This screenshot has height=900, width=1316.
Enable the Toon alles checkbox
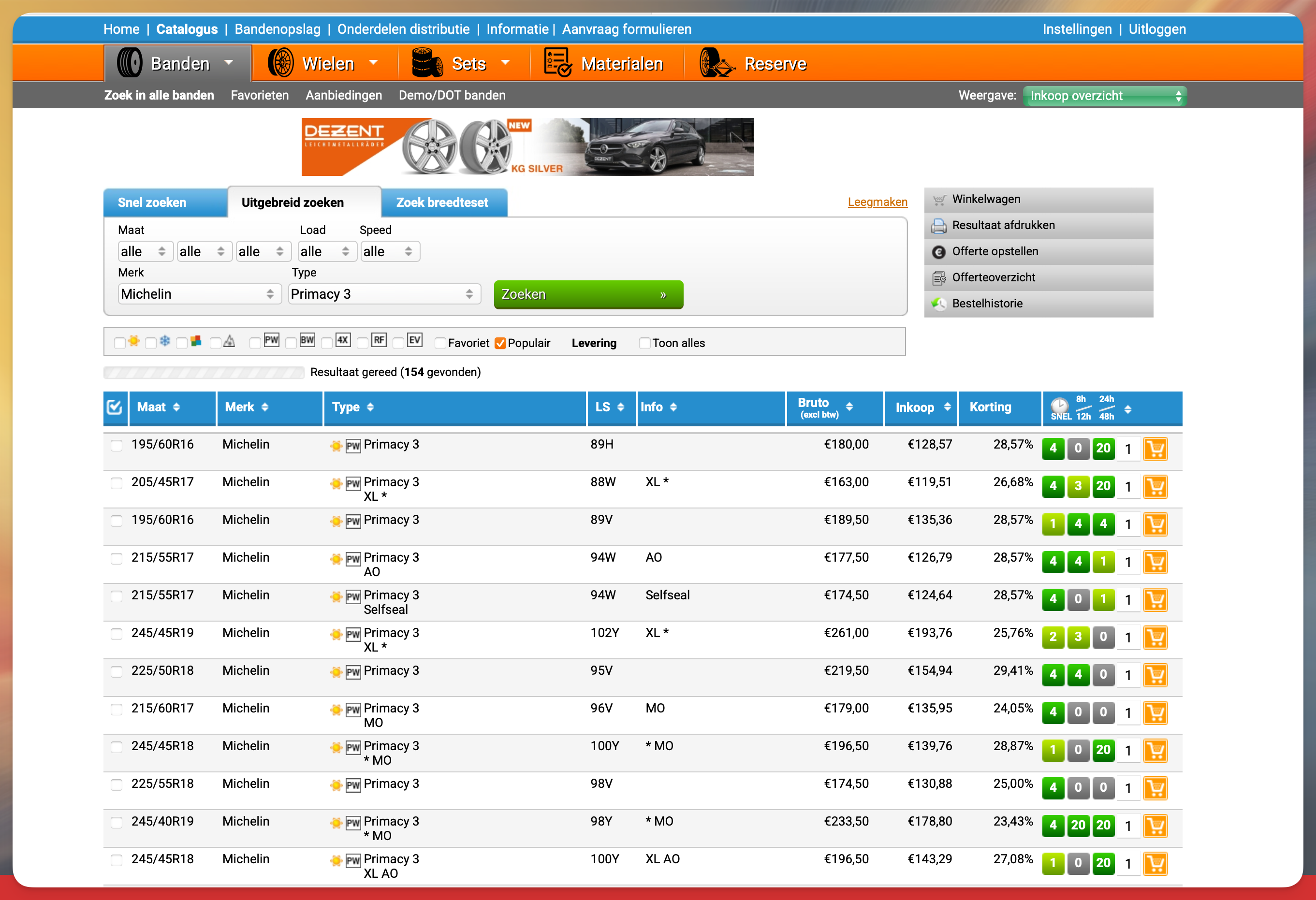coord(644,344)
